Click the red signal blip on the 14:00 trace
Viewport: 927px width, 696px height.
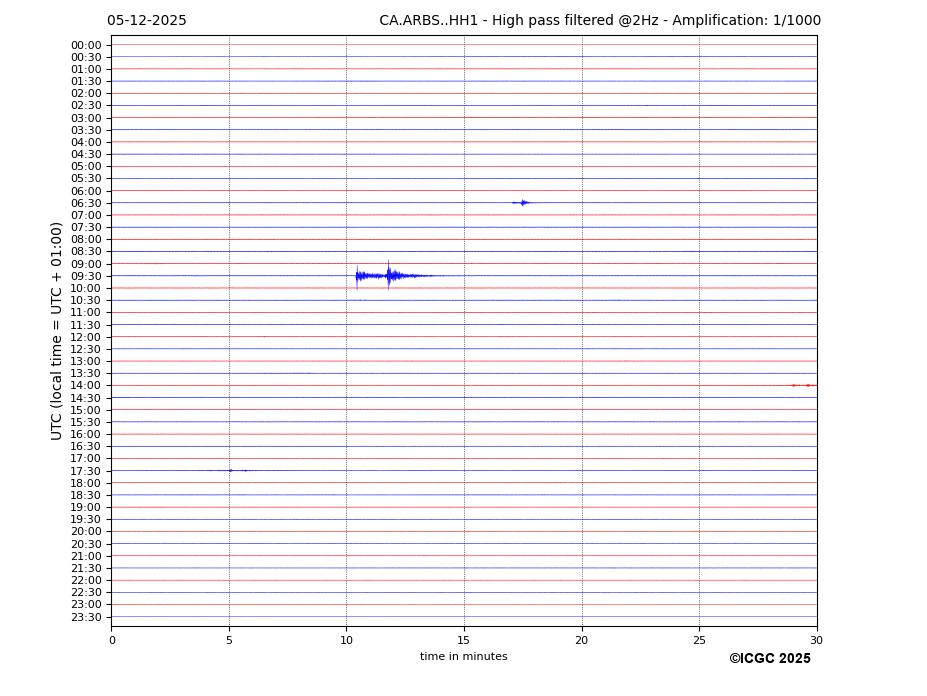[802, 385]
